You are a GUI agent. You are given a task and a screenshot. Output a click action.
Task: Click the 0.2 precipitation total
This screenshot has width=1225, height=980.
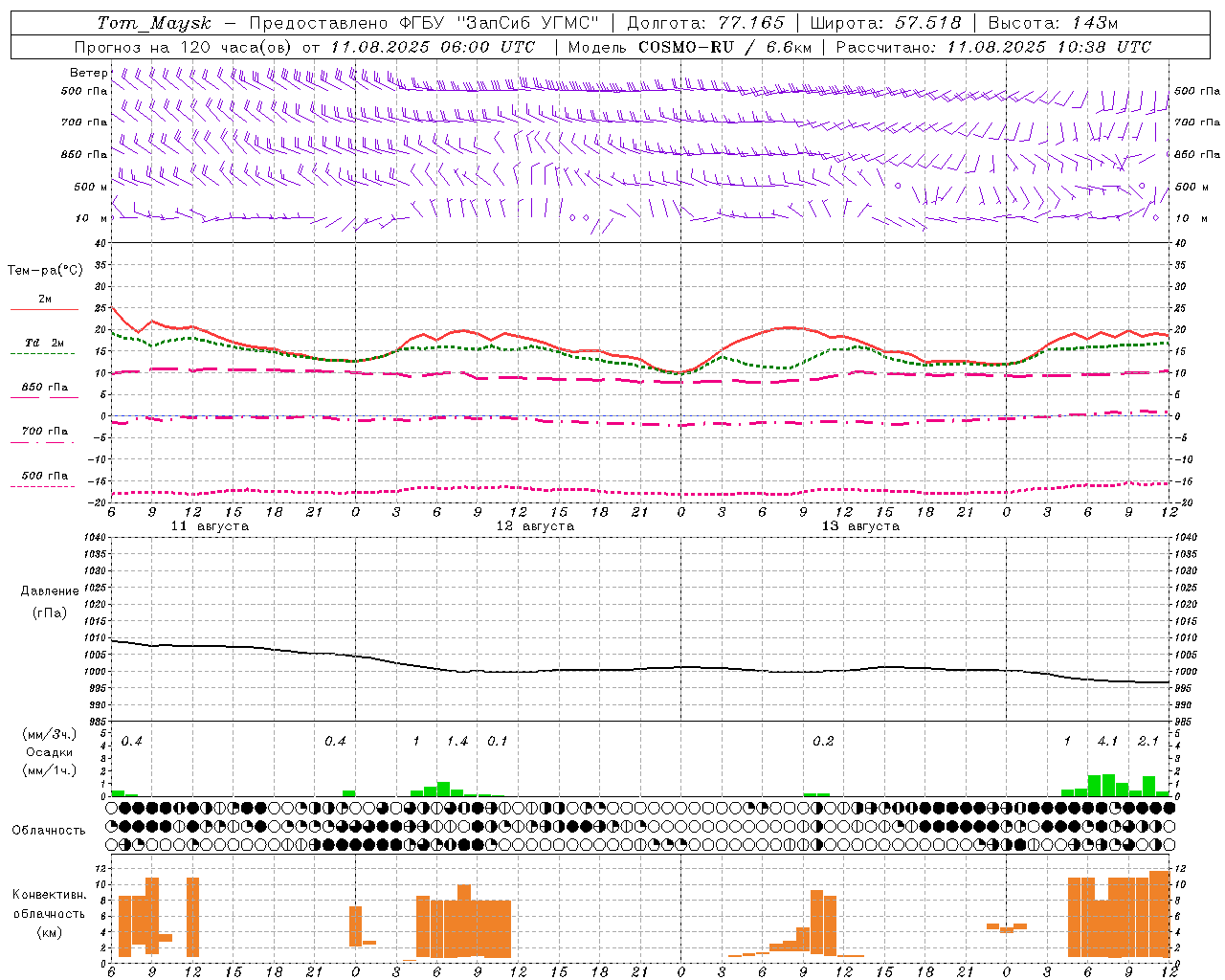point(823,742)
